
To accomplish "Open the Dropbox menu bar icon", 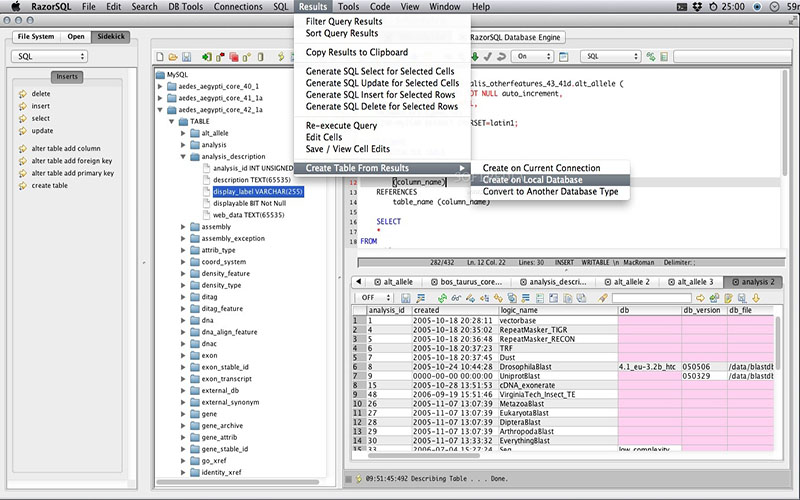I will click(x=697, y=7).
